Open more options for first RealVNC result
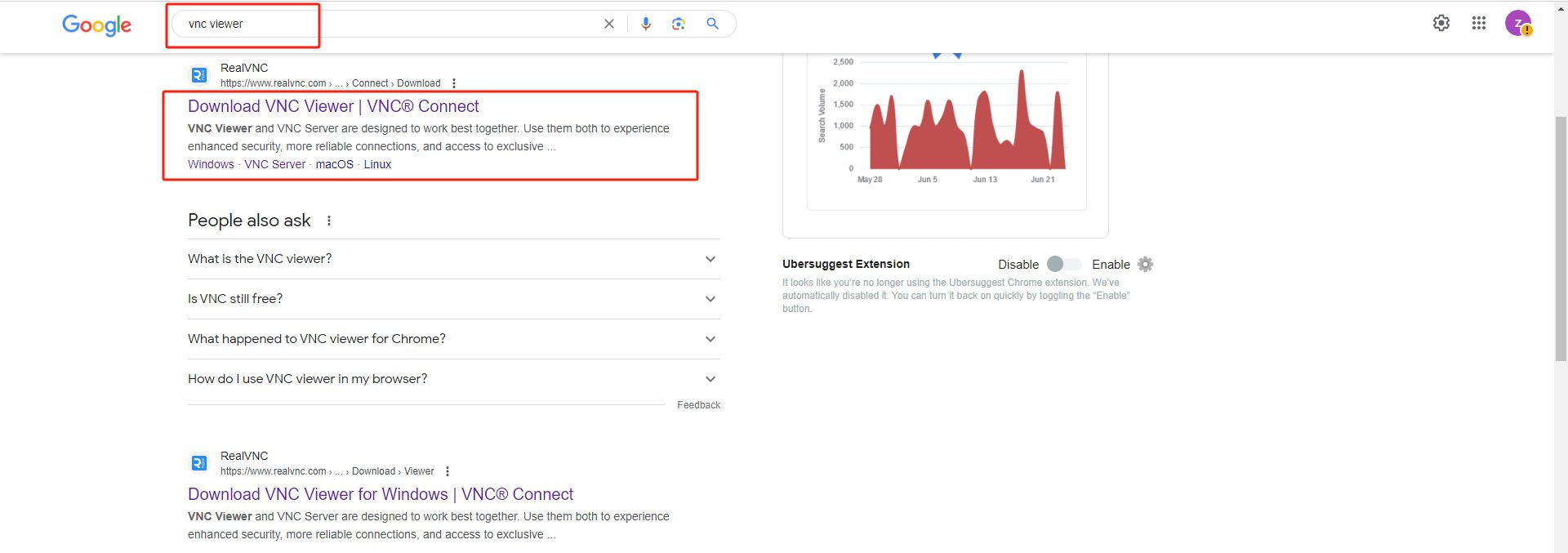Viewport: 1568px width, 553px height. point(454,83)
